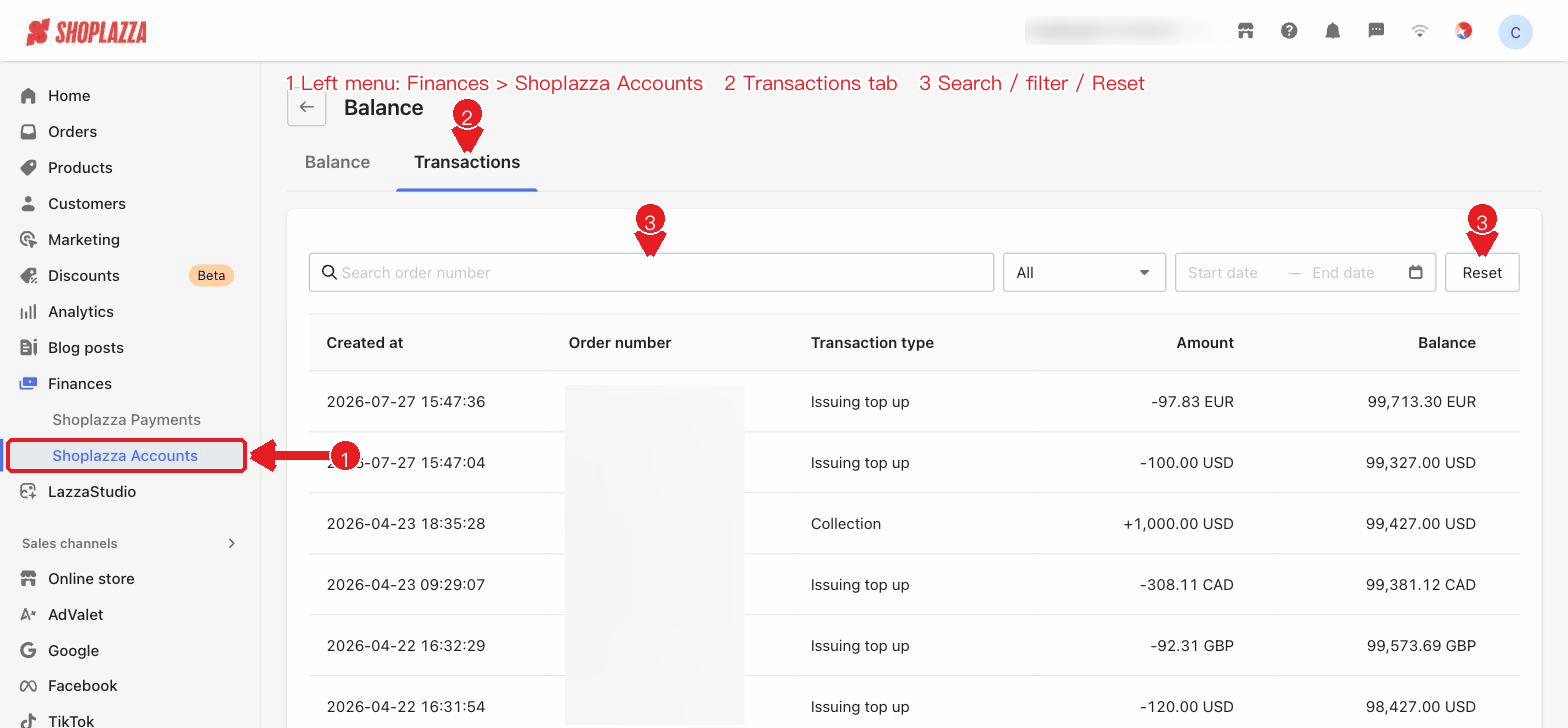Click the search magnifier icon
Image resolution: width=1568 pixels, height=728 pixels.
click(x=329, y=273)
